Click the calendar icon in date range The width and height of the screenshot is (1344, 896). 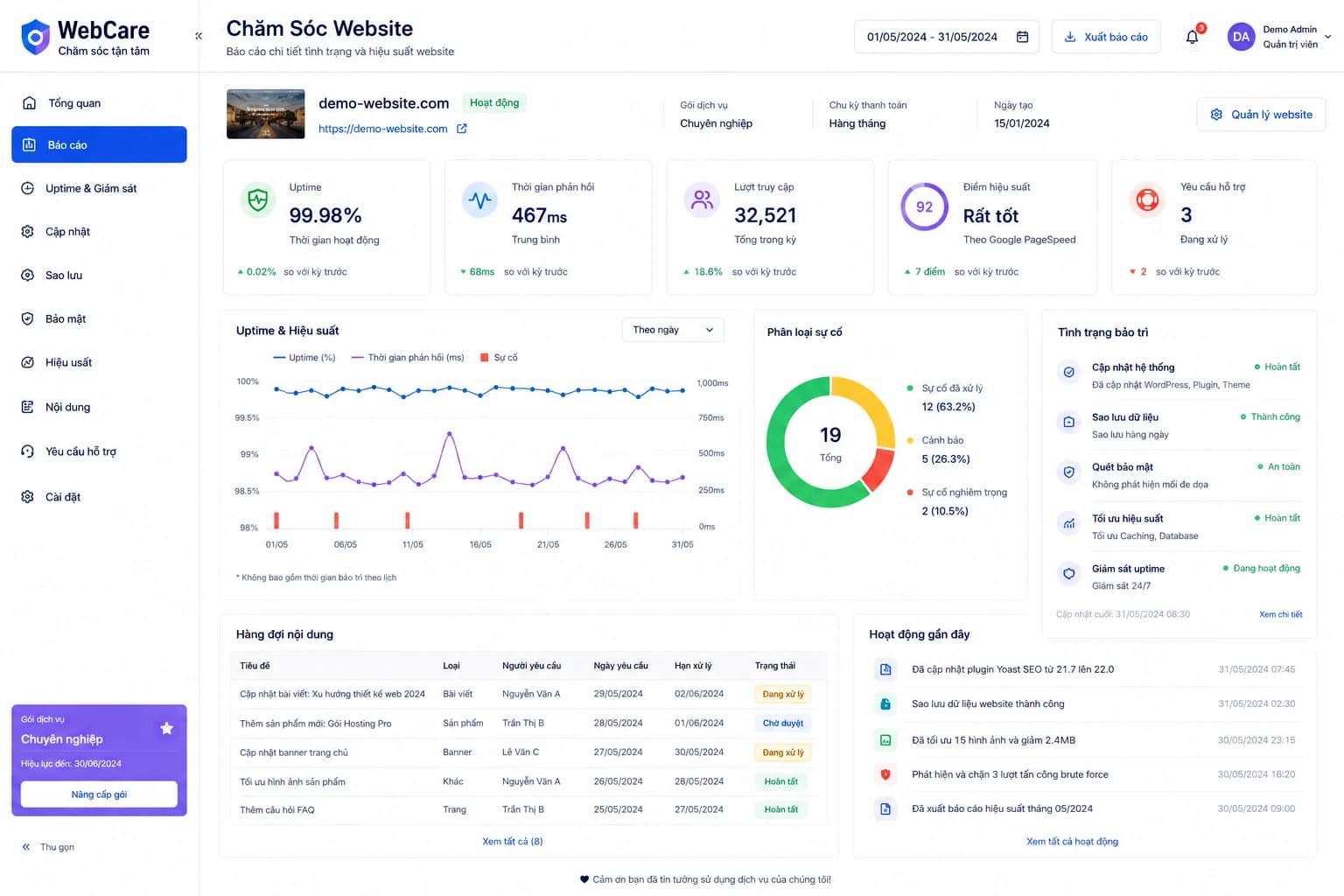pos(1022,37)
